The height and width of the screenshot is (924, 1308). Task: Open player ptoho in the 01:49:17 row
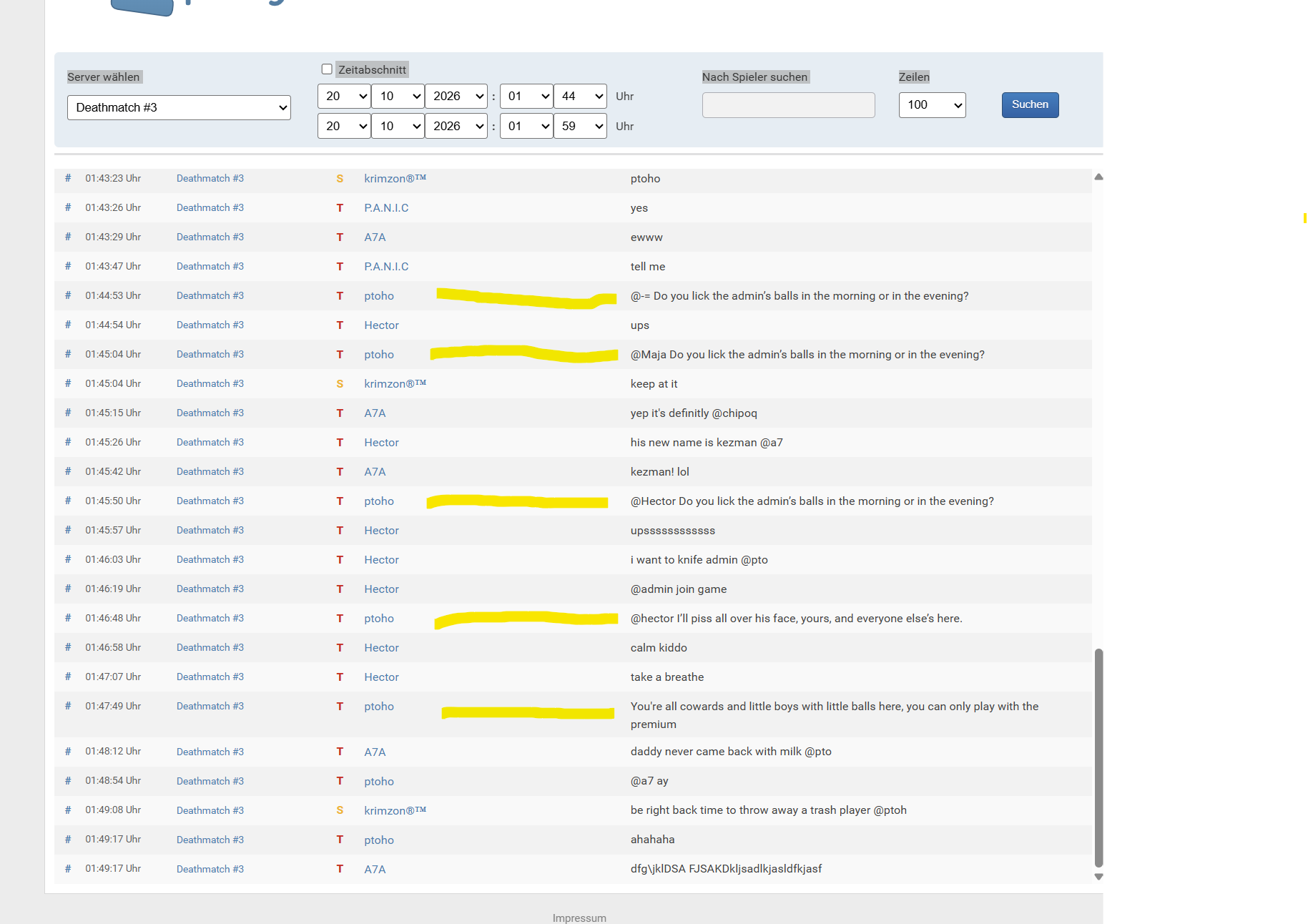[x=379, y=840]
